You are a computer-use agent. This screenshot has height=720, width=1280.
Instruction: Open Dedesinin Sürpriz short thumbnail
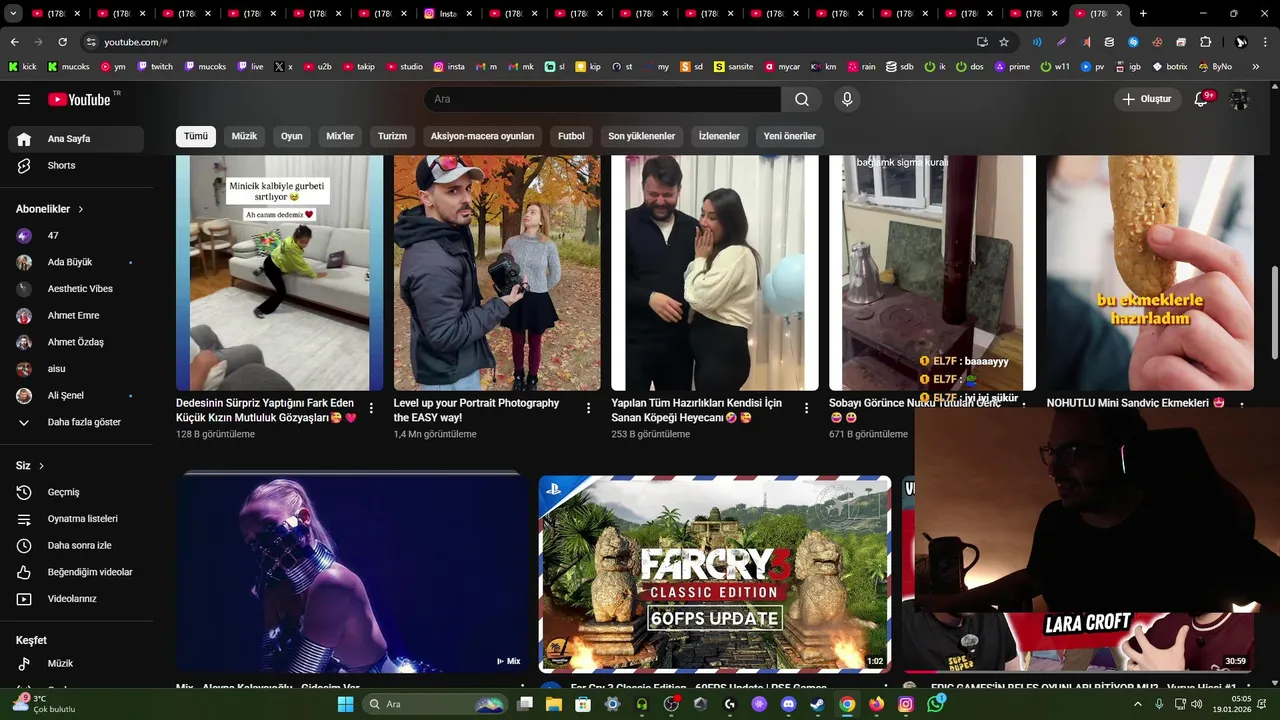pos(280,273)
